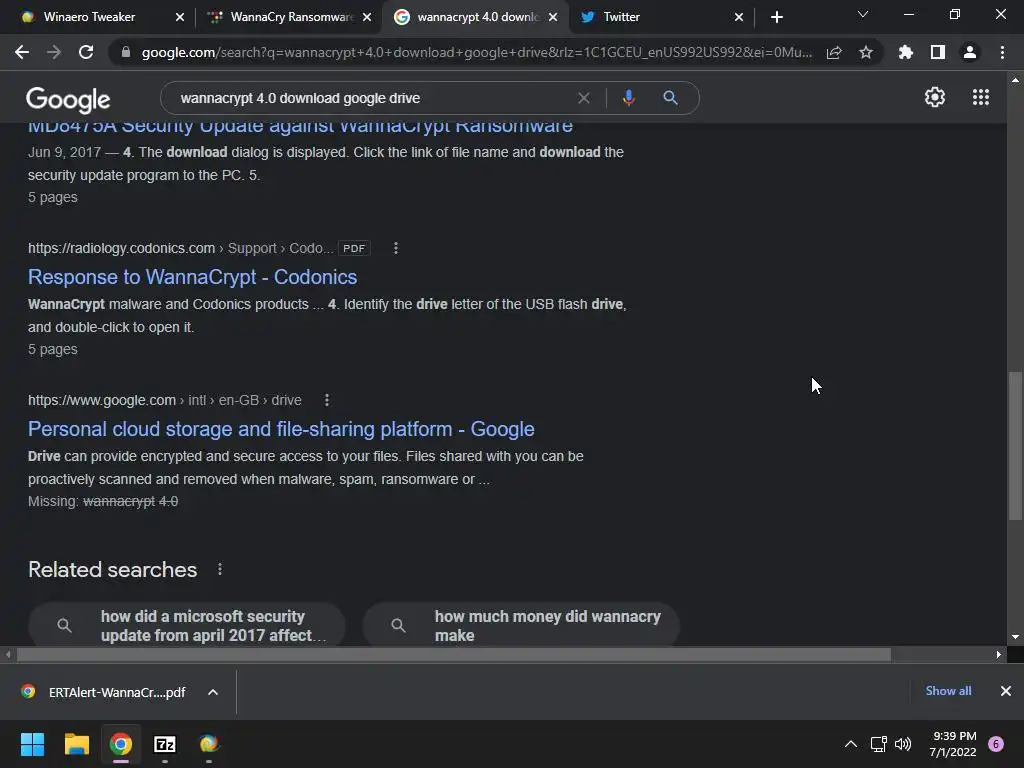Open the Extensions puzzle icon
1024x768 pixels.
[x=905, y=52]
